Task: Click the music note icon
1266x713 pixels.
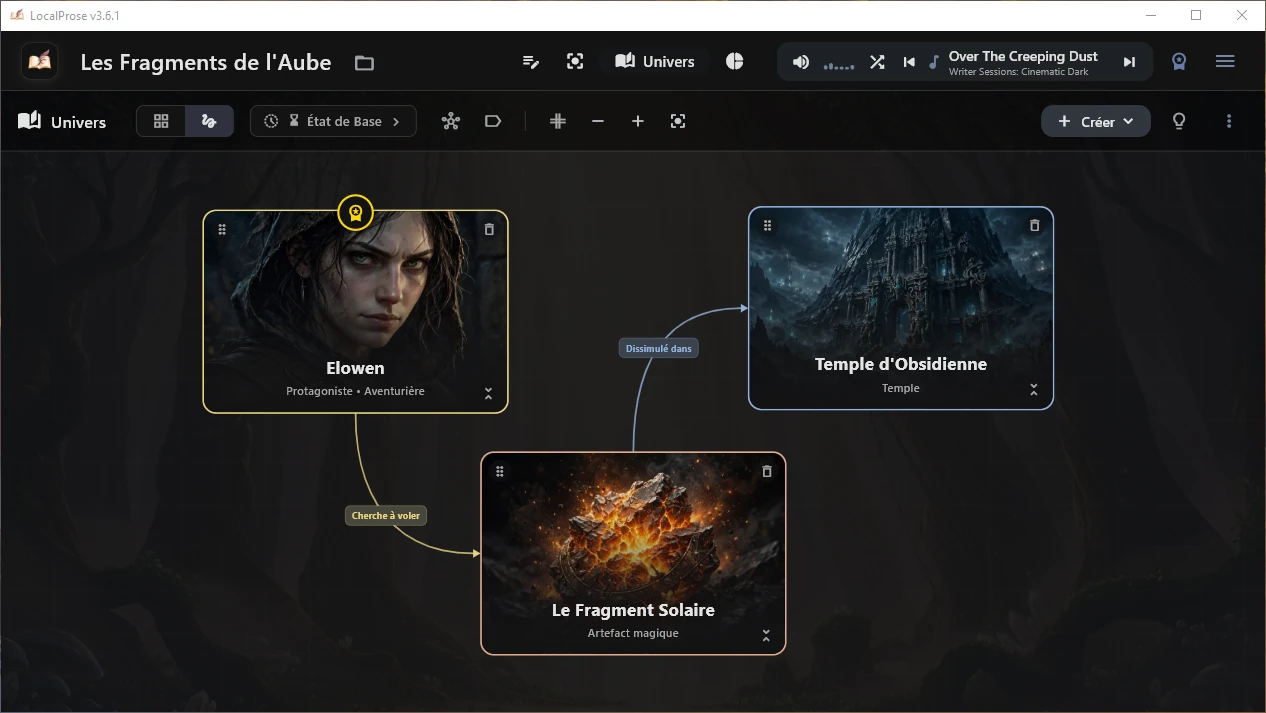Action: 934,62
